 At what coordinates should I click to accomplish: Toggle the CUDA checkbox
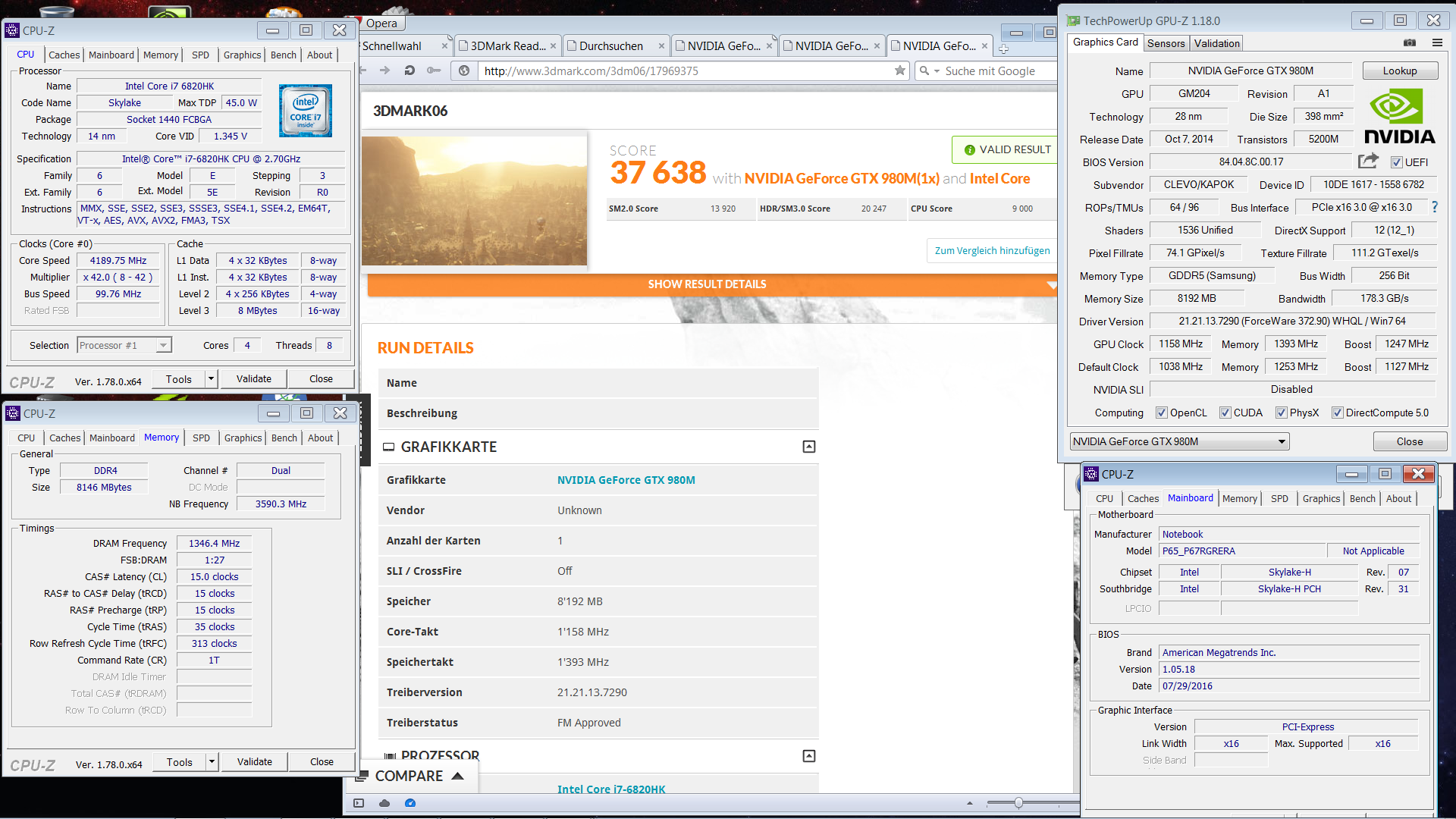tap(1225, 413)
